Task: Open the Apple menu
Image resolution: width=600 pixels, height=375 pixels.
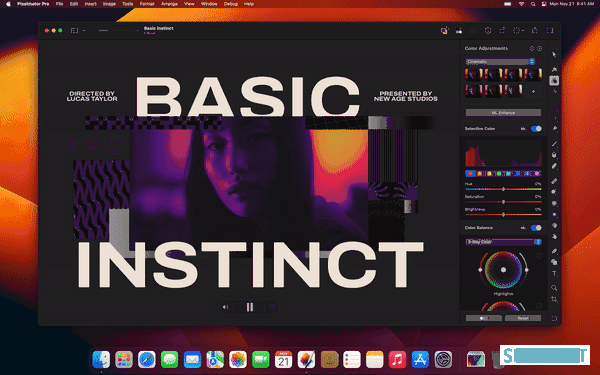Action: [x=8, y=4]
